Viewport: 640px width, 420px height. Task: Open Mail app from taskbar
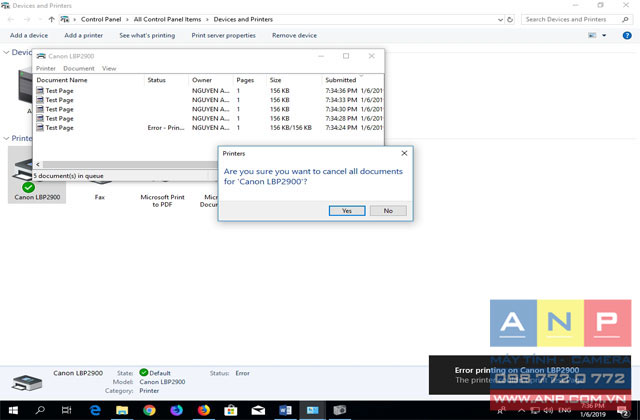258,410
